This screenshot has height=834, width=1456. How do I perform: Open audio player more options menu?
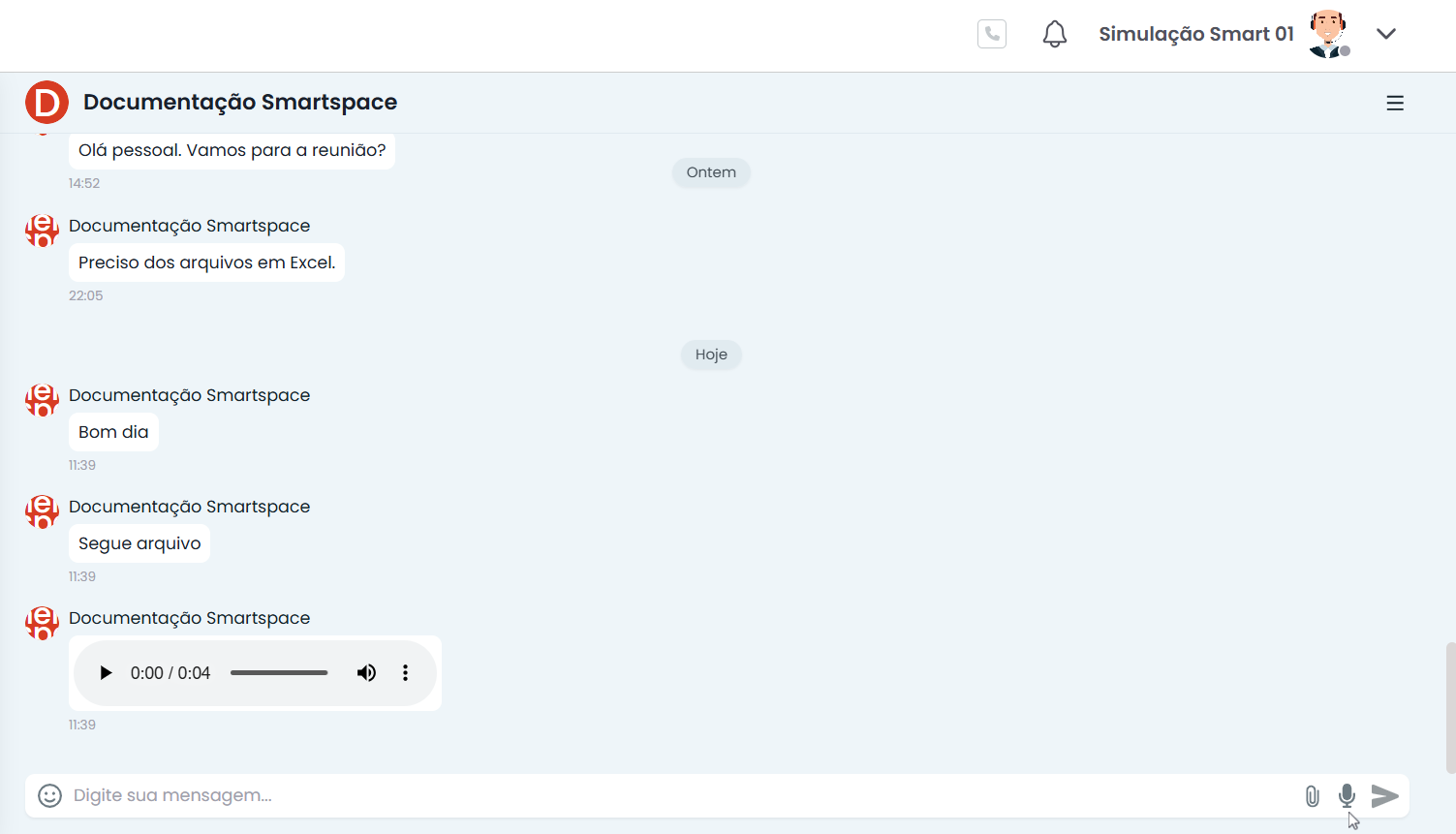click(x=405, y=673)
